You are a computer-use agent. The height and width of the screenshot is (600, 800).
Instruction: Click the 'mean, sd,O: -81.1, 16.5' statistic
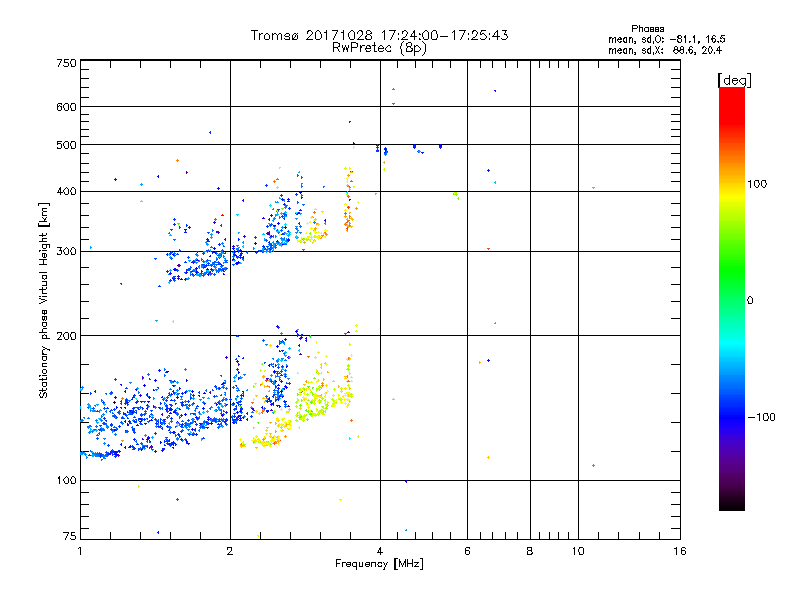666,39
